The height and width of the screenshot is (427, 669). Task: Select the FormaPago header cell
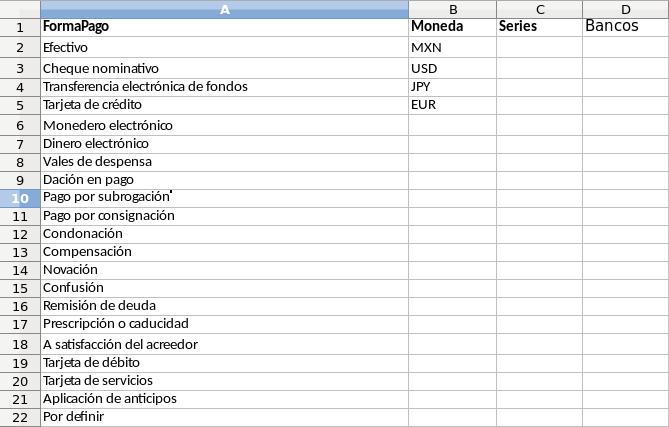click(224, 27)
